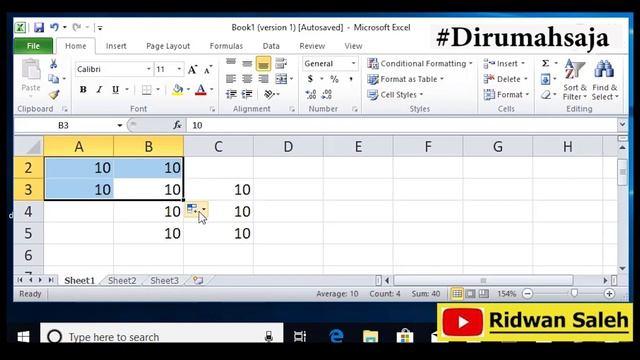The image size is (640, 360).
Task: Click the red Font Color button
Action: 200,89
